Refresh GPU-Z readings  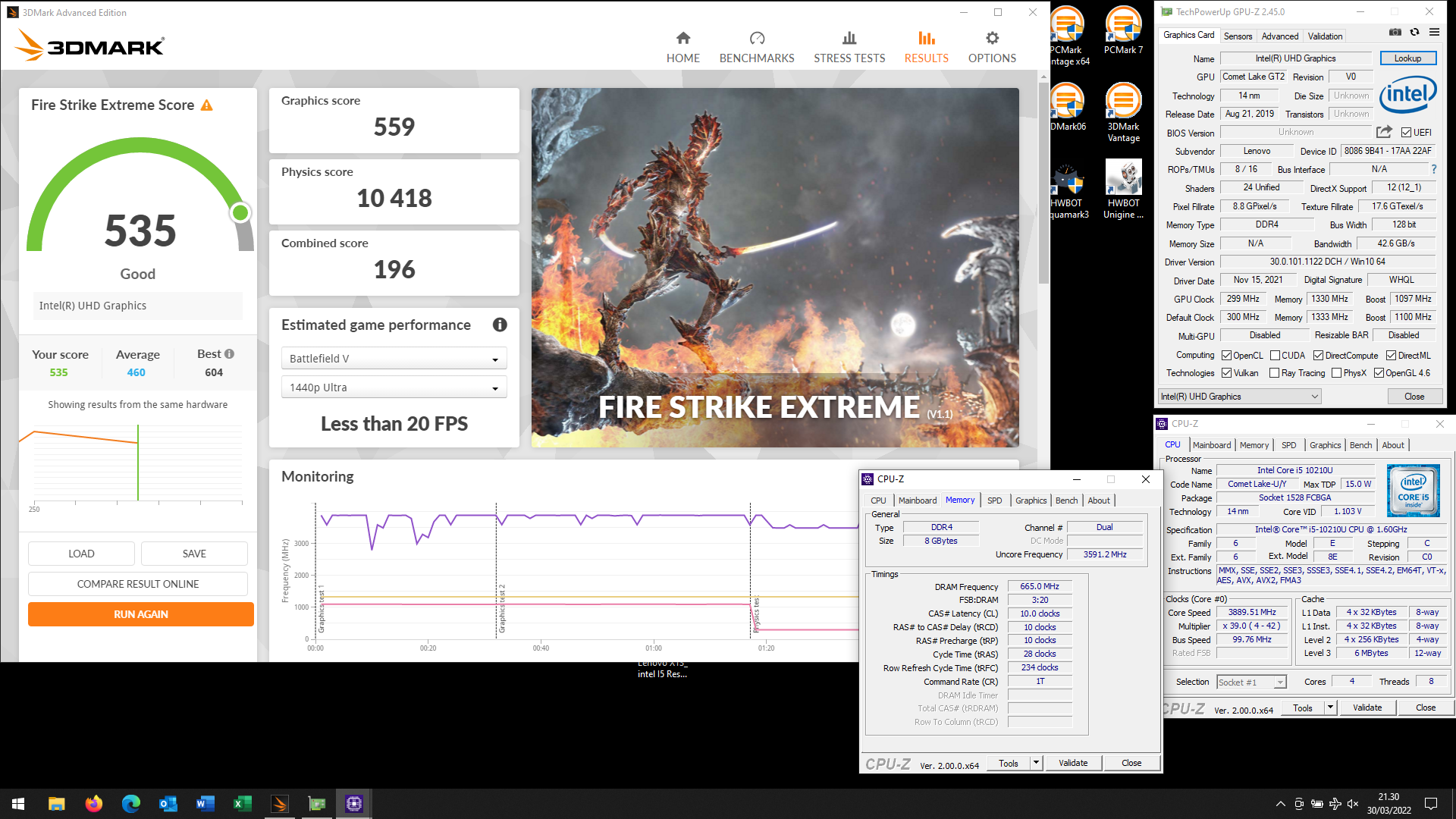1414,32
